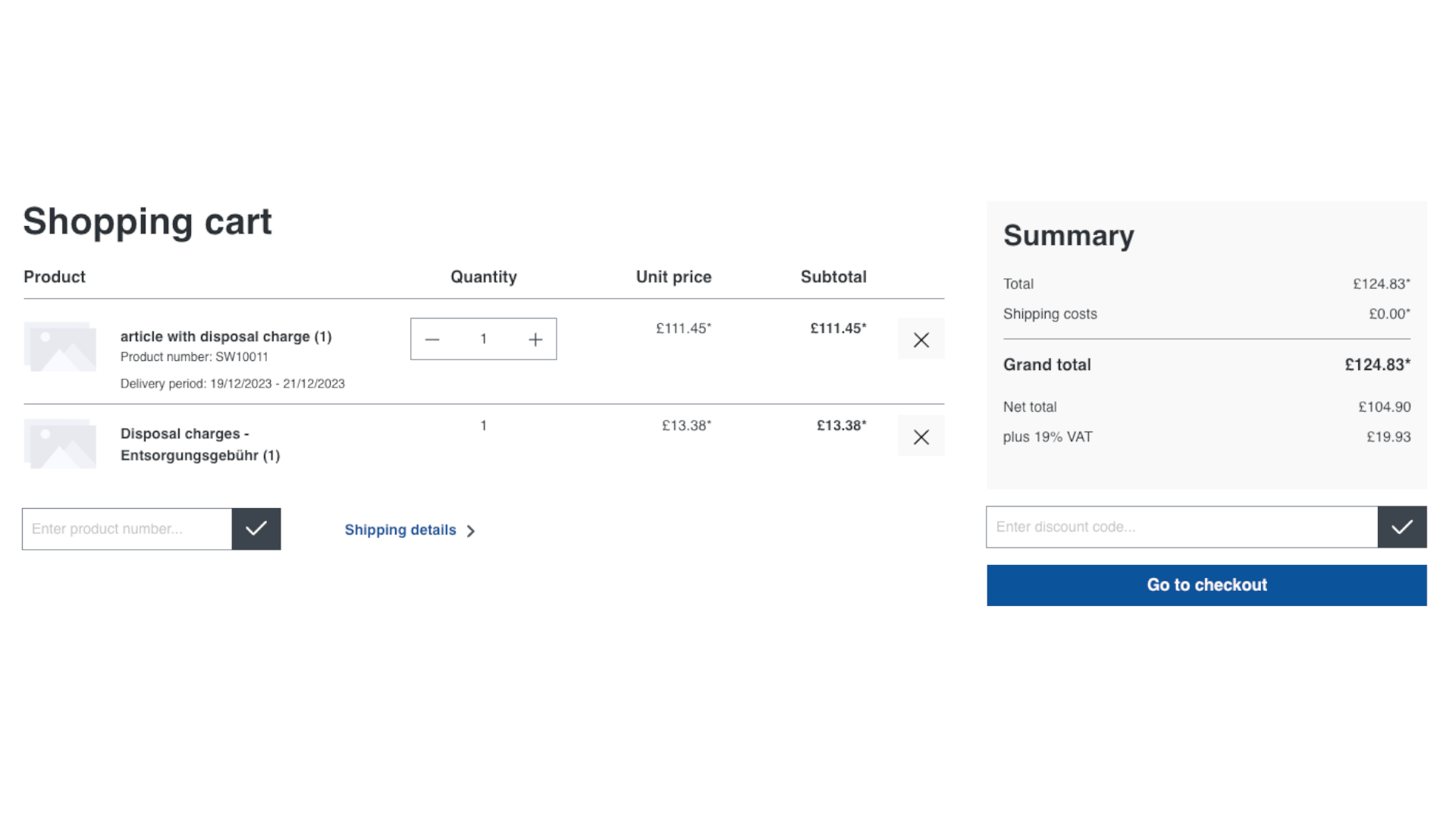Click the Product column header
Image resolution: width=1456 pixels, height=819 pixels.
click(x=55, y=277)
